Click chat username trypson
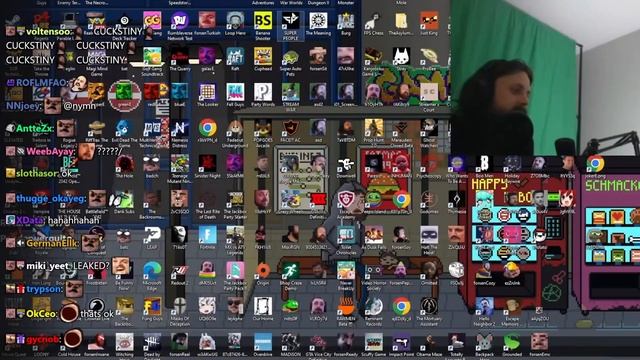The height and width of the screenshot is (360, 640). click(x=44, y=289)
